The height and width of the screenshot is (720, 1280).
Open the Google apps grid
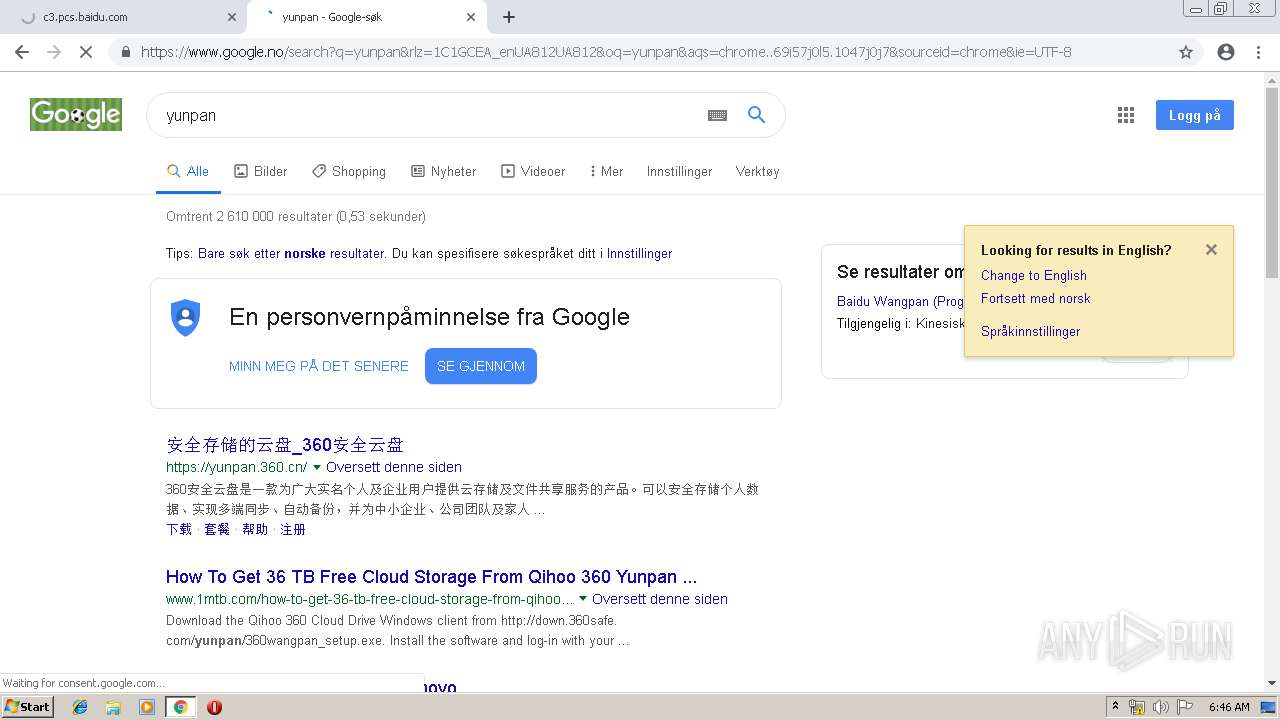(1126, 115)
